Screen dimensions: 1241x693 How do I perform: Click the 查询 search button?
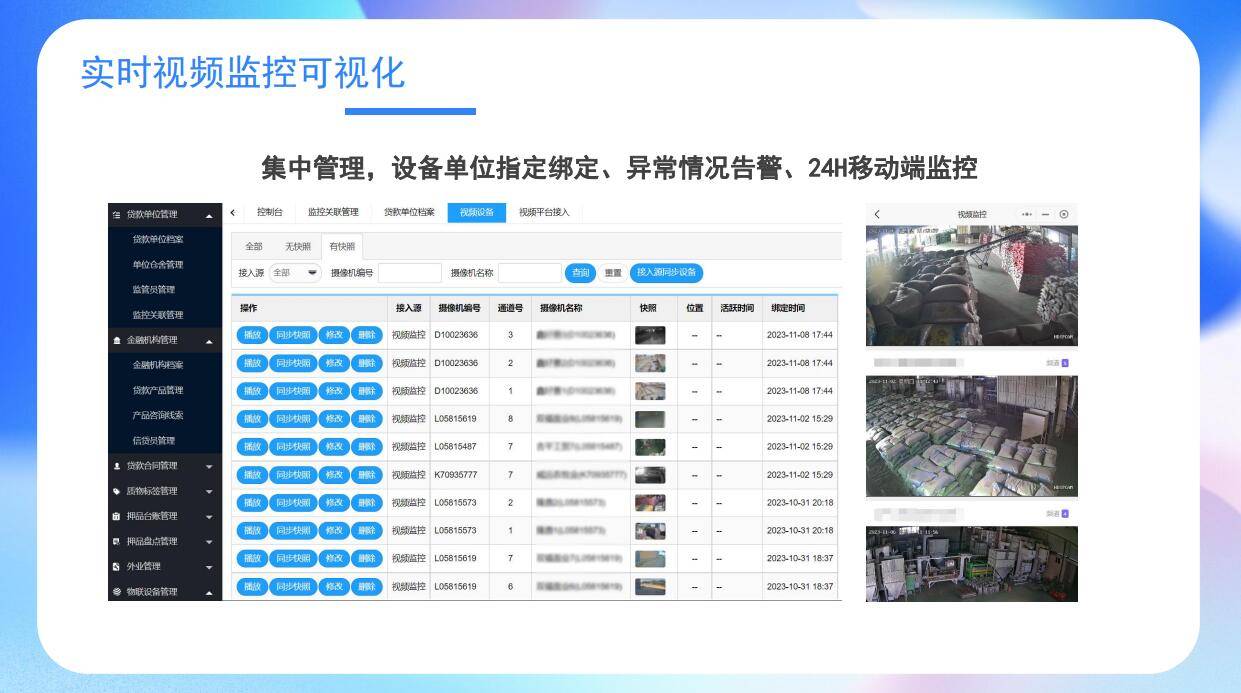point(580,273)
